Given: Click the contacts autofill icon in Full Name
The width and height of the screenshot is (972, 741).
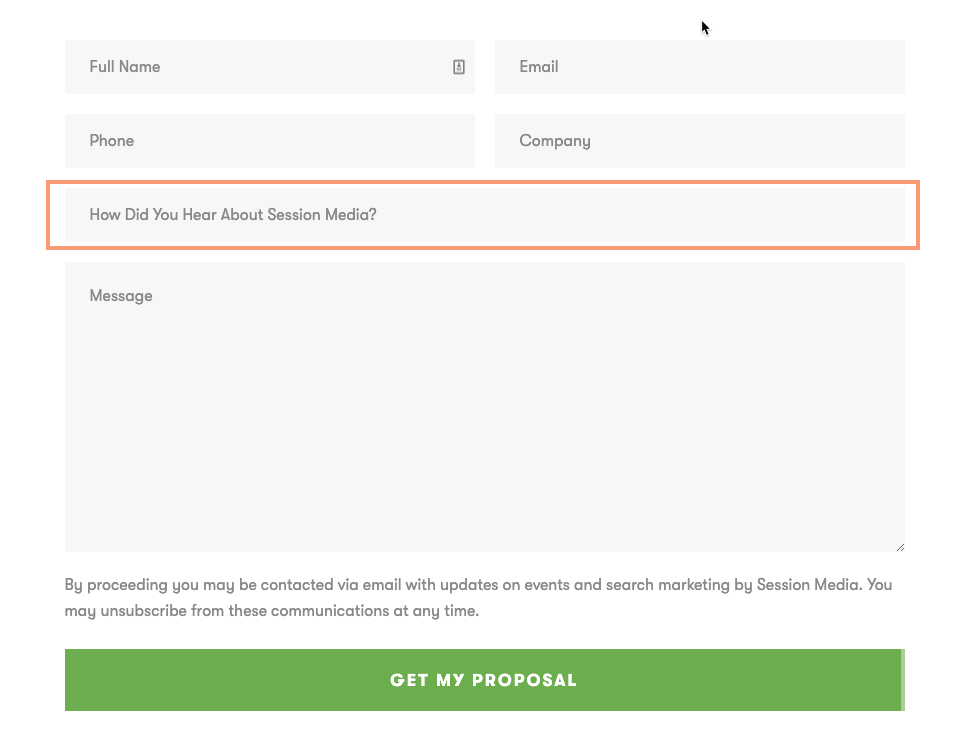Looking at the screenshot, I should coord(459,67).
